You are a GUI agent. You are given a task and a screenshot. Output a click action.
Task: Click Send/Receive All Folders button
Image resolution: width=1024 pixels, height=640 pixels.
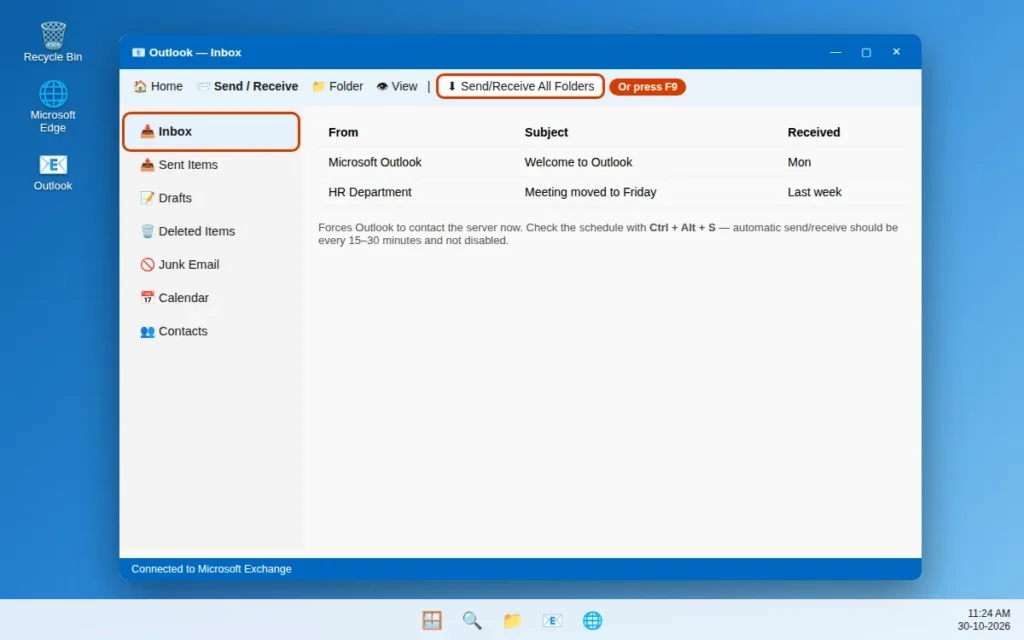520,86
